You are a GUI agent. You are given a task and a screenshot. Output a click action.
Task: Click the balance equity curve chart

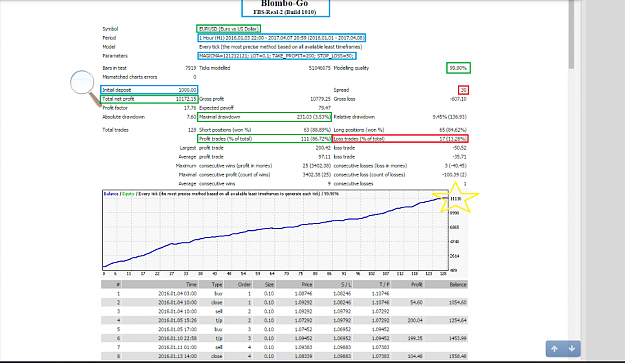pos(275,230)
